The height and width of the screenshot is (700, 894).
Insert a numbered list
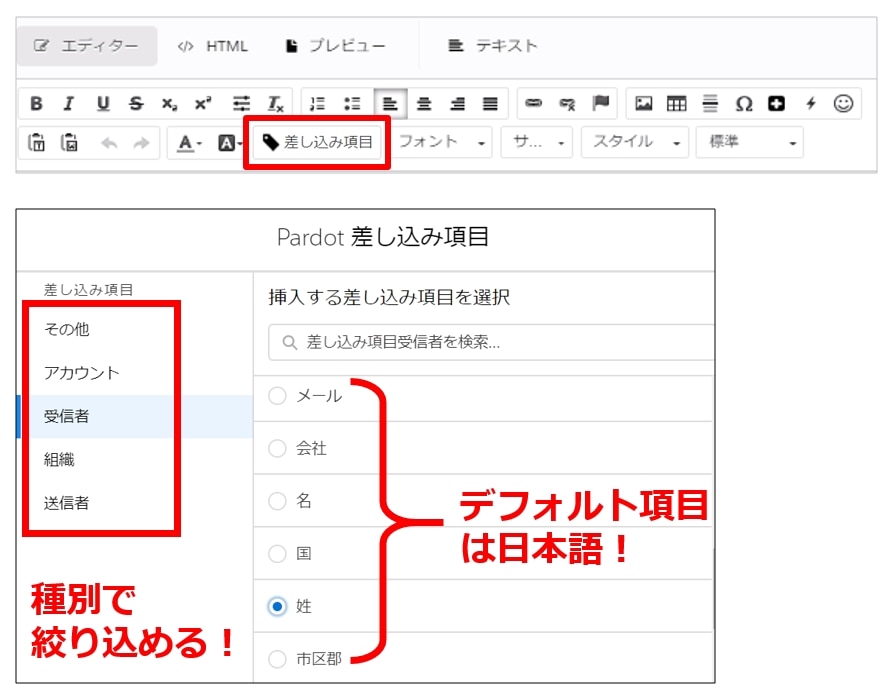point(318,104)
